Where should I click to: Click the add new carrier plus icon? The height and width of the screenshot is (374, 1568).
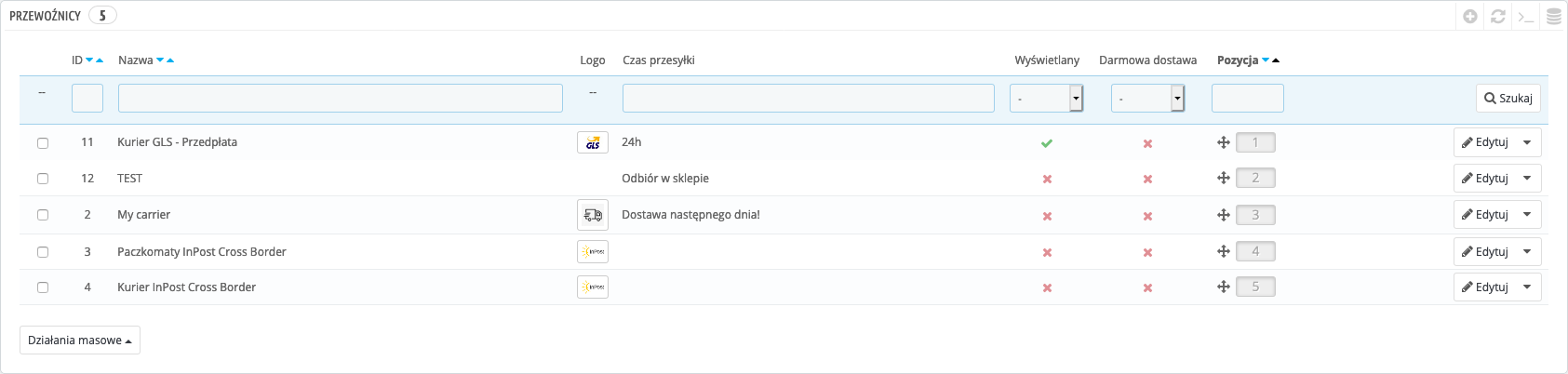[1470, 17]
